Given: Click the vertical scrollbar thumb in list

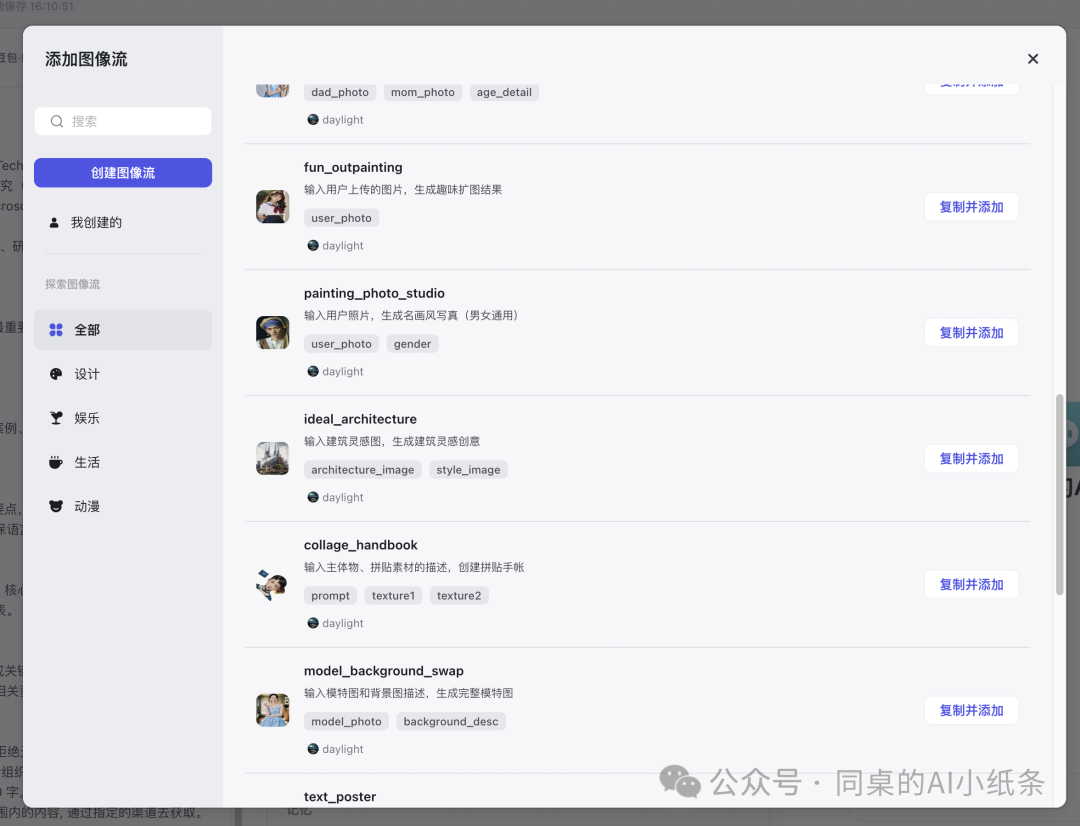Looking at the screenshot, I should coord(1059,495).
